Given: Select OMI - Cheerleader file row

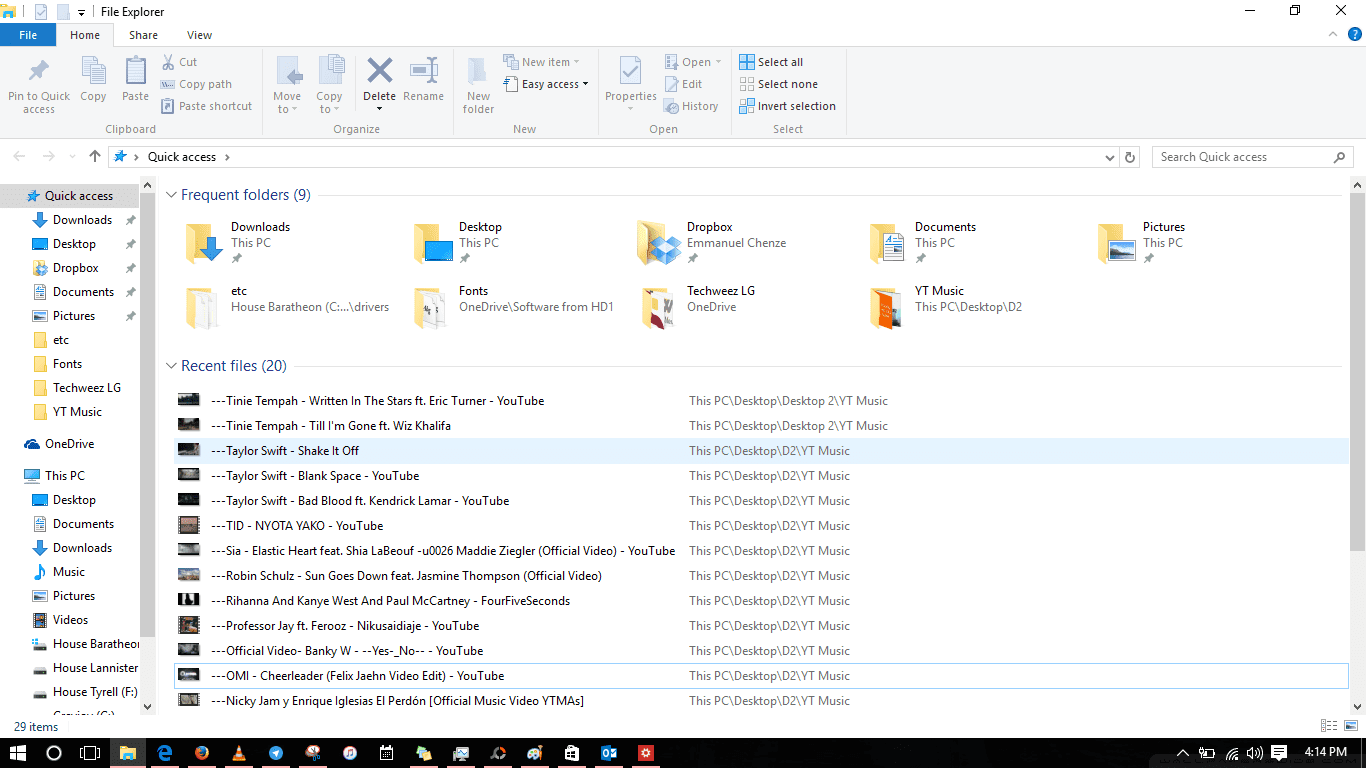Looking at the screenshot, I should click(761, 676).
